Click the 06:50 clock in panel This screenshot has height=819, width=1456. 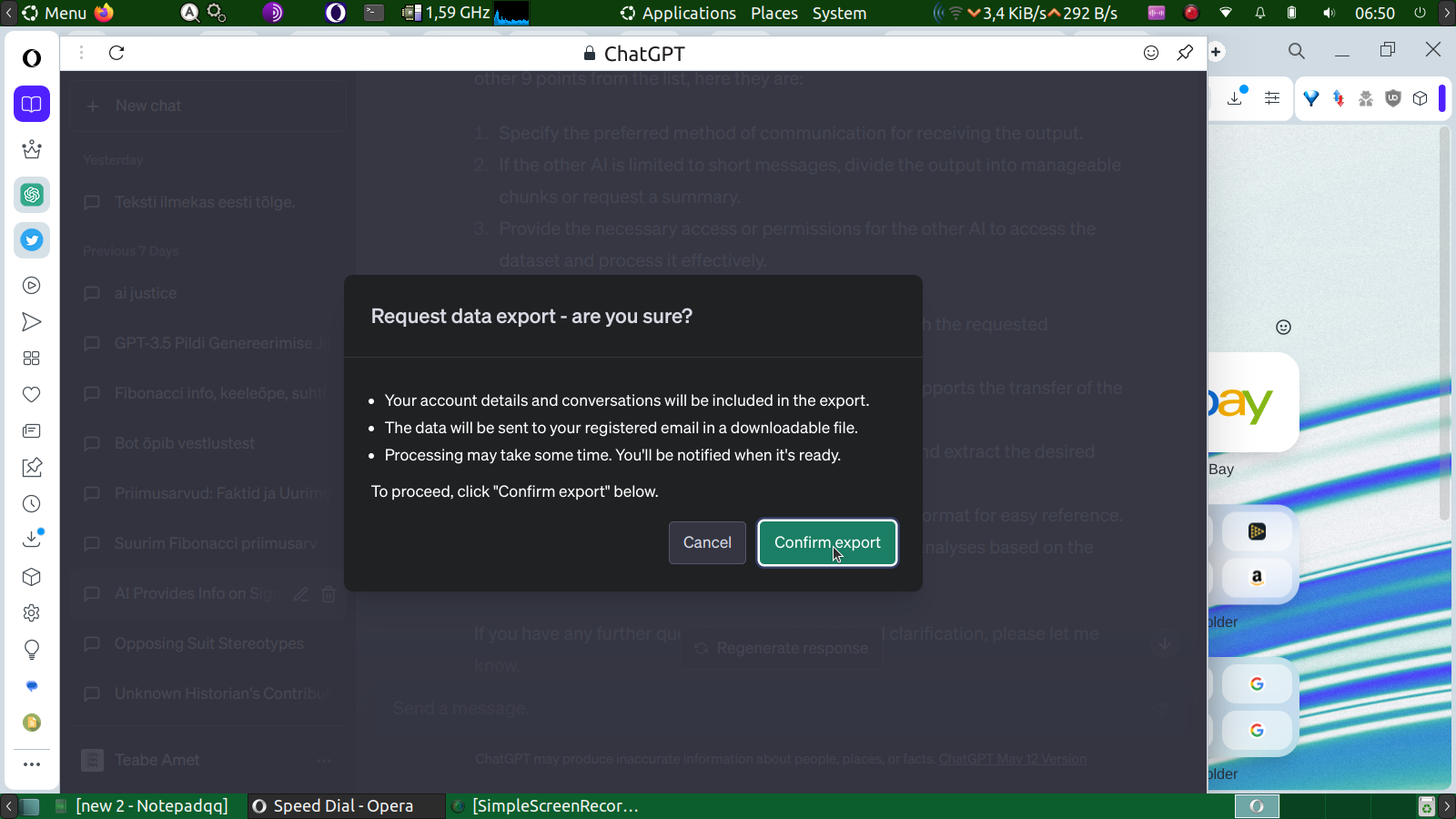(x=1374, y=13)
